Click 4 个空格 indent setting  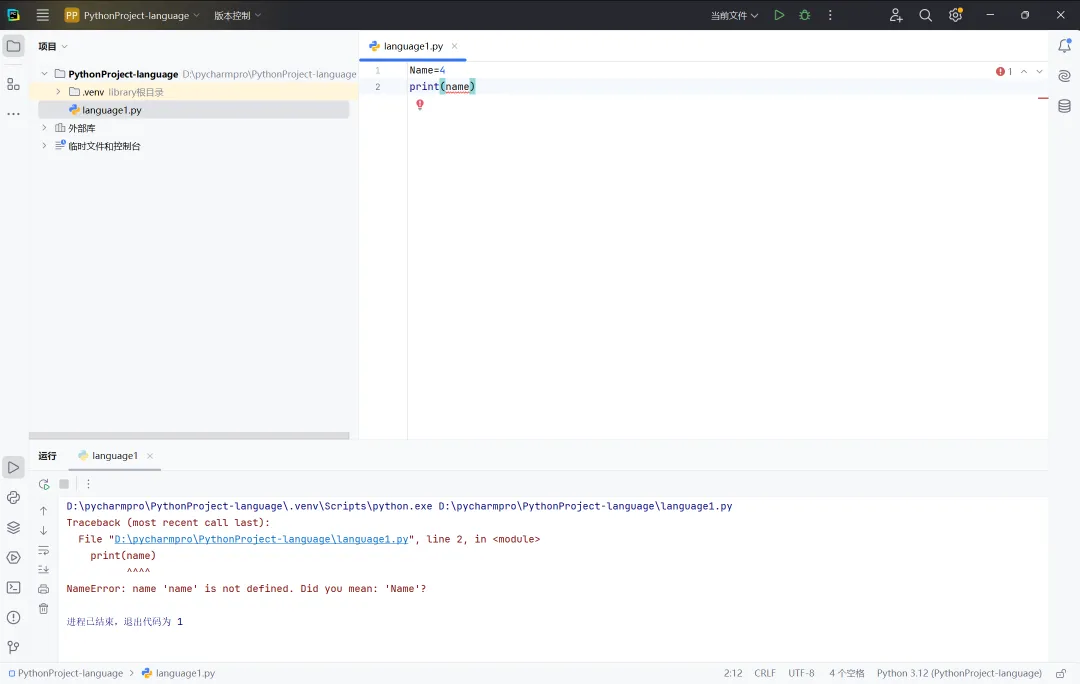tap(847, 674)
